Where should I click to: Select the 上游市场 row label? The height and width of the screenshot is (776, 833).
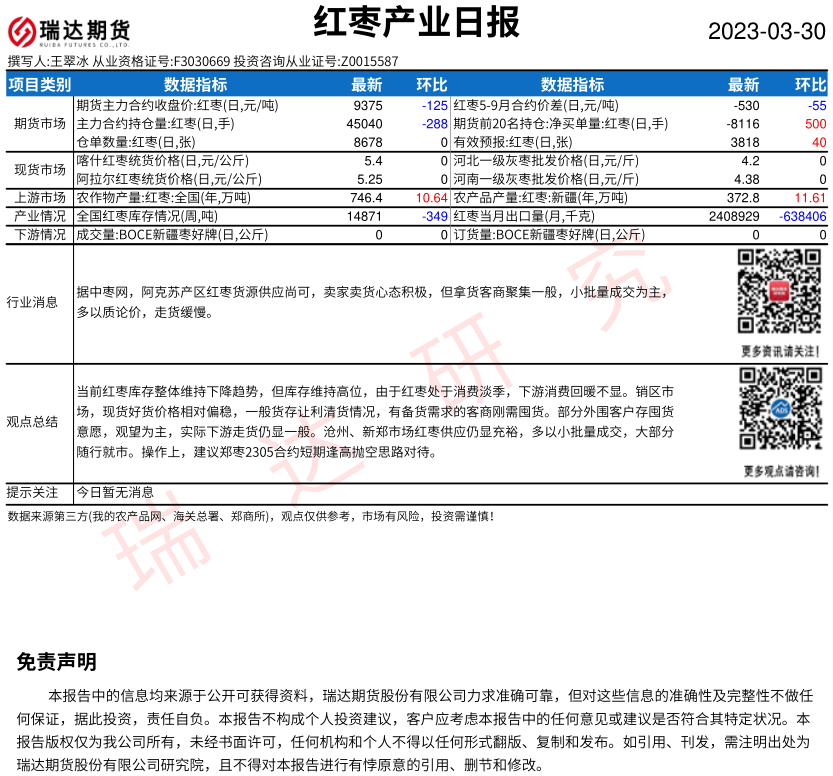(x=40, y=198)
